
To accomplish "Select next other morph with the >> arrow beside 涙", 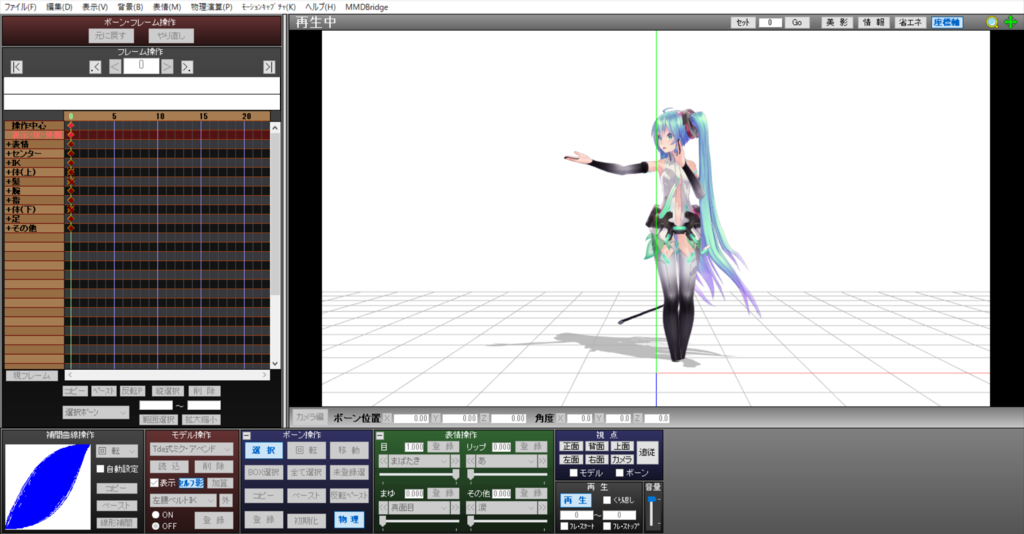I will point(542,507).
